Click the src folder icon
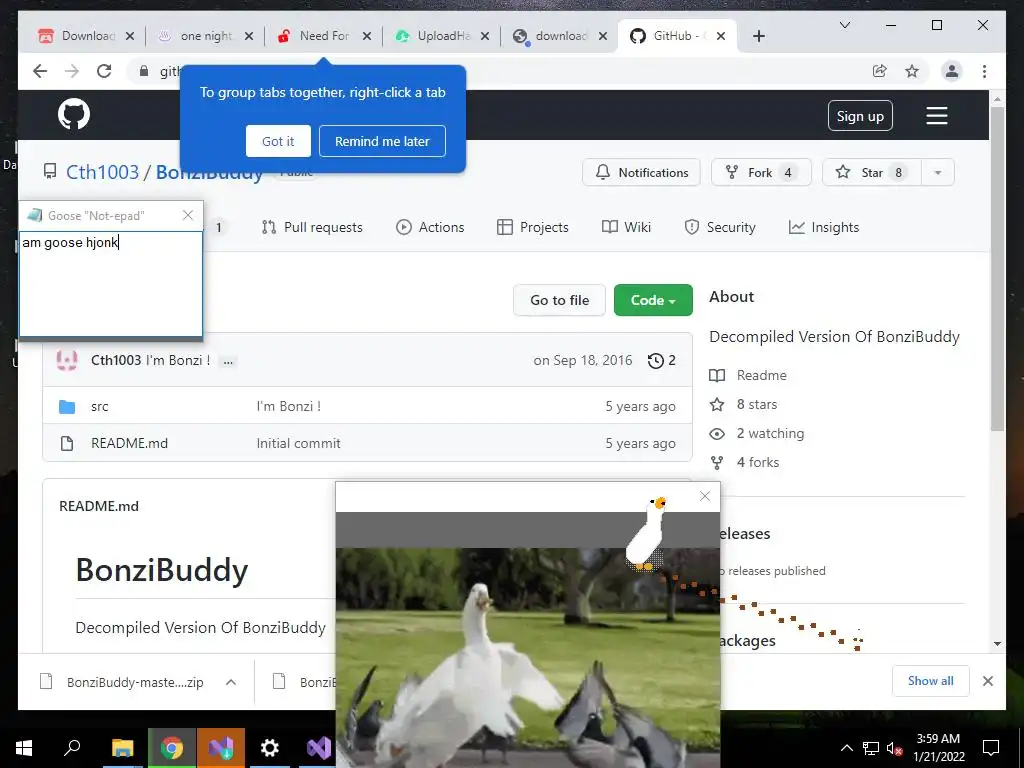Image resolution: width=1024 pixels, height=768 pixels. pyautogui.click(x=67, y=407)
